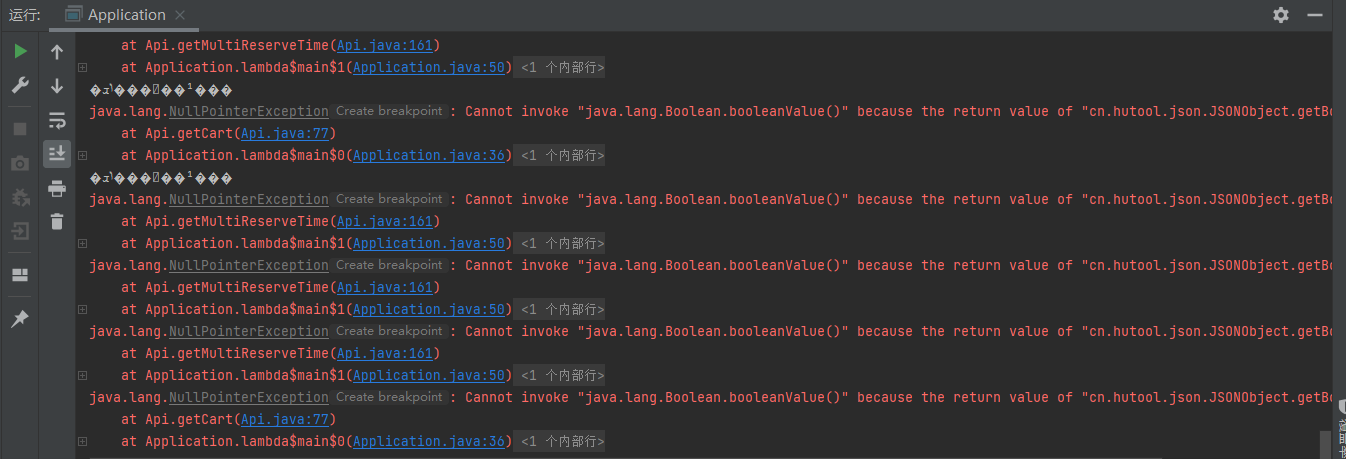Click the printer icon to print console

coord(57,188)
